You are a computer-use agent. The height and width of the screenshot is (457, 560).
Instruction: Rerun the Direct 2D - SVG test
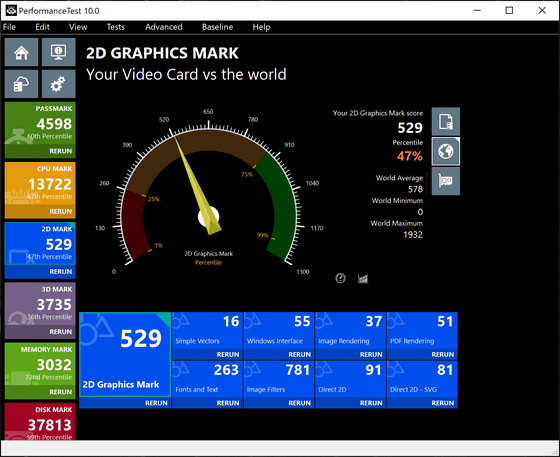[x=442, y=403]
